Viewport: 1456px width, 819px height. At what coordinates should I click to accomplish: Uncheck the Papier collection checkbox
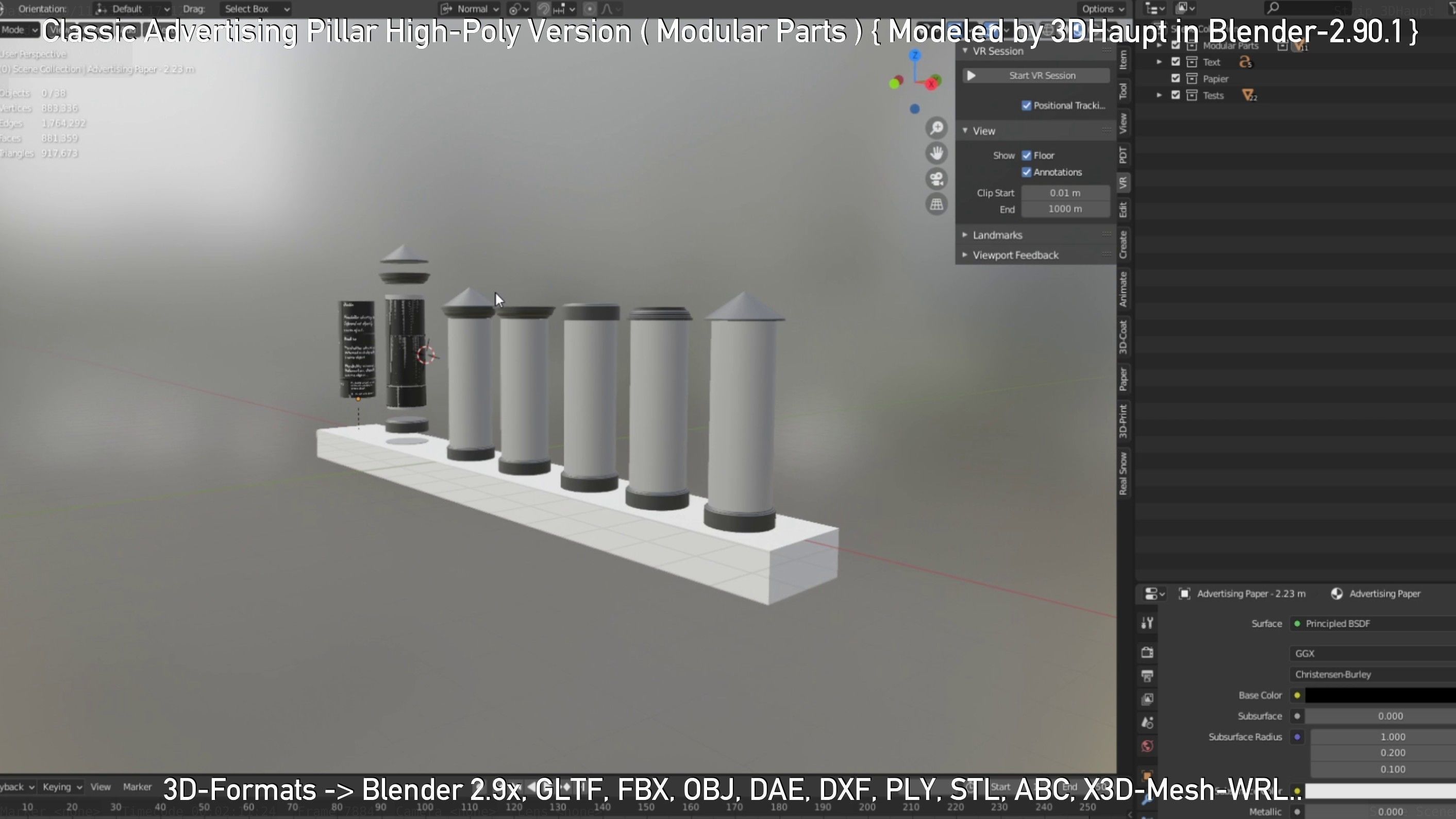click(1176, 78)
